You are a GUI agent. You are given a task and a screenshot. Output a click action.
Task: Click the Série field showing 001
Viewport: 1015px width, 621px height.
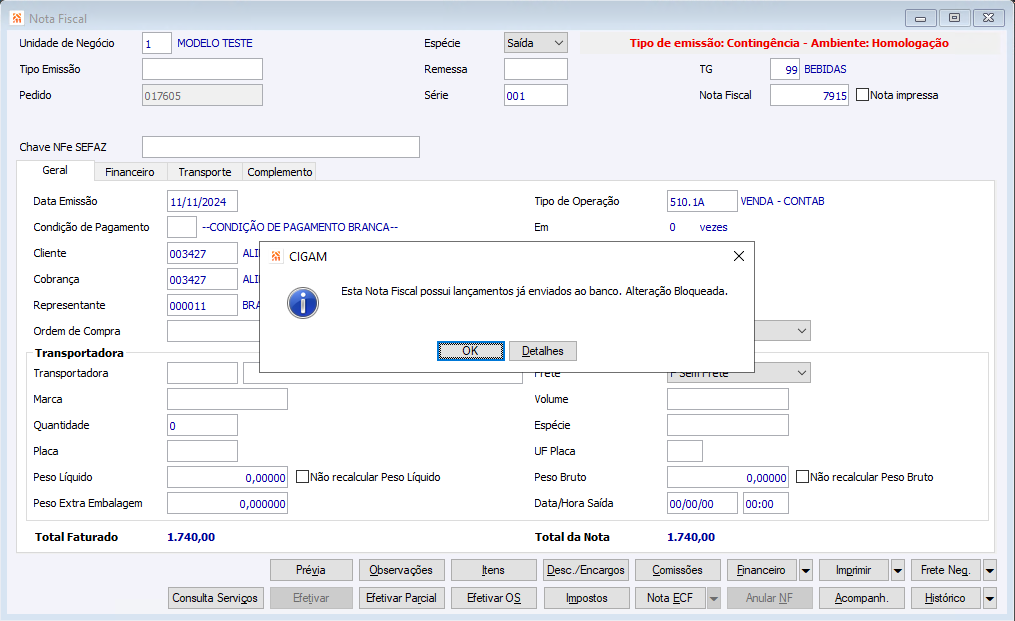(x=536, y=95)
